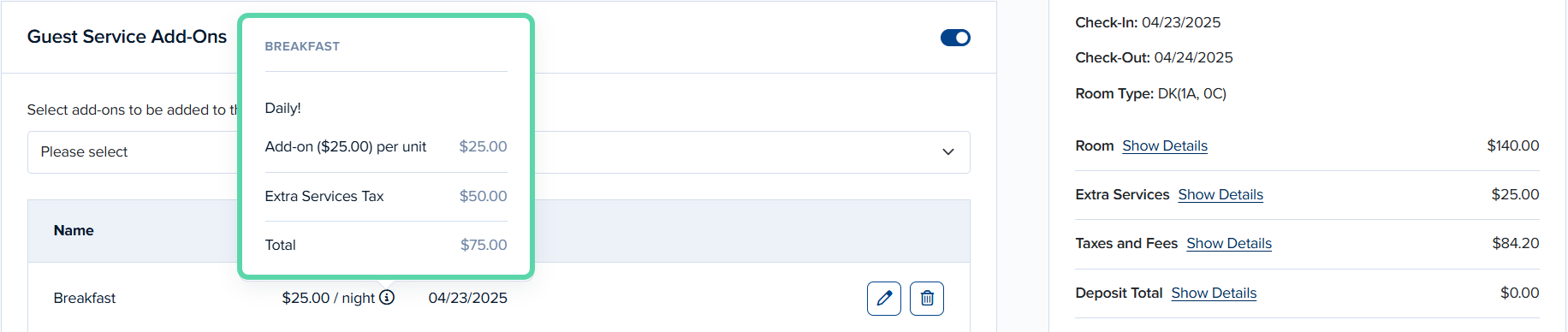Edit the Breakfast add-on with pencil icon
This screenshot has width=1568, height=332.
pos(883,299)
